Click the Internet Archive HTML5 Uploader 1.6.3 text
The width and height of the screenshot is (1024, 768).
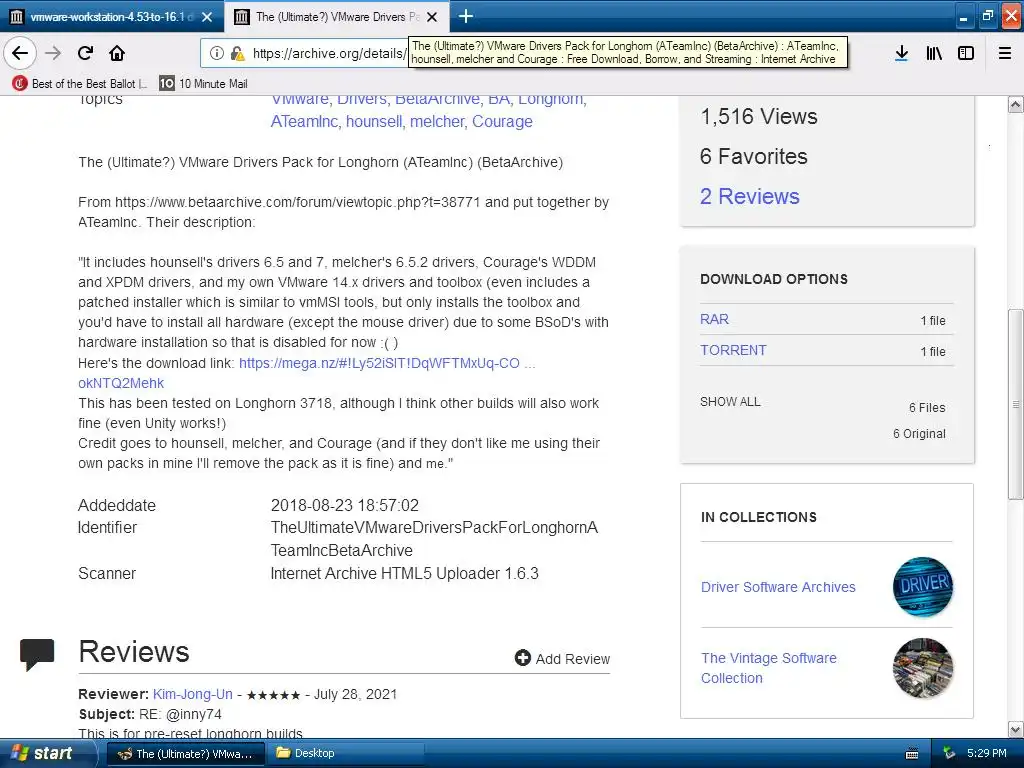click(x=404, y=573)
